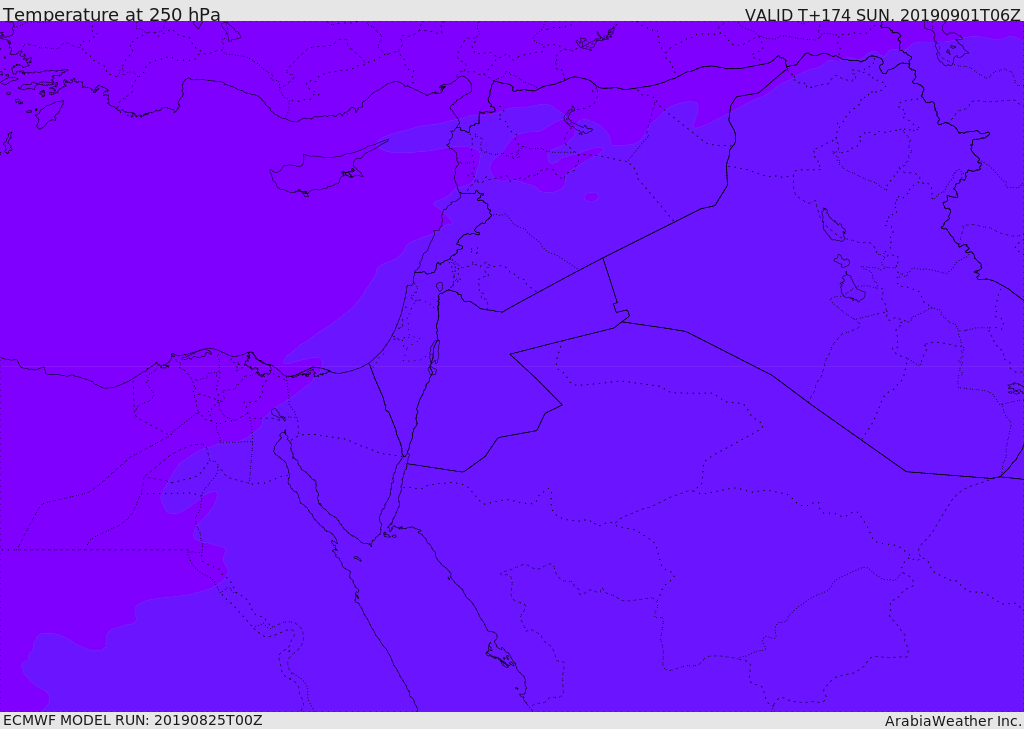Click the Iraq–Saudi Arabia border line
Viewport: 1024px width, 729px height.
coord(800,395)
